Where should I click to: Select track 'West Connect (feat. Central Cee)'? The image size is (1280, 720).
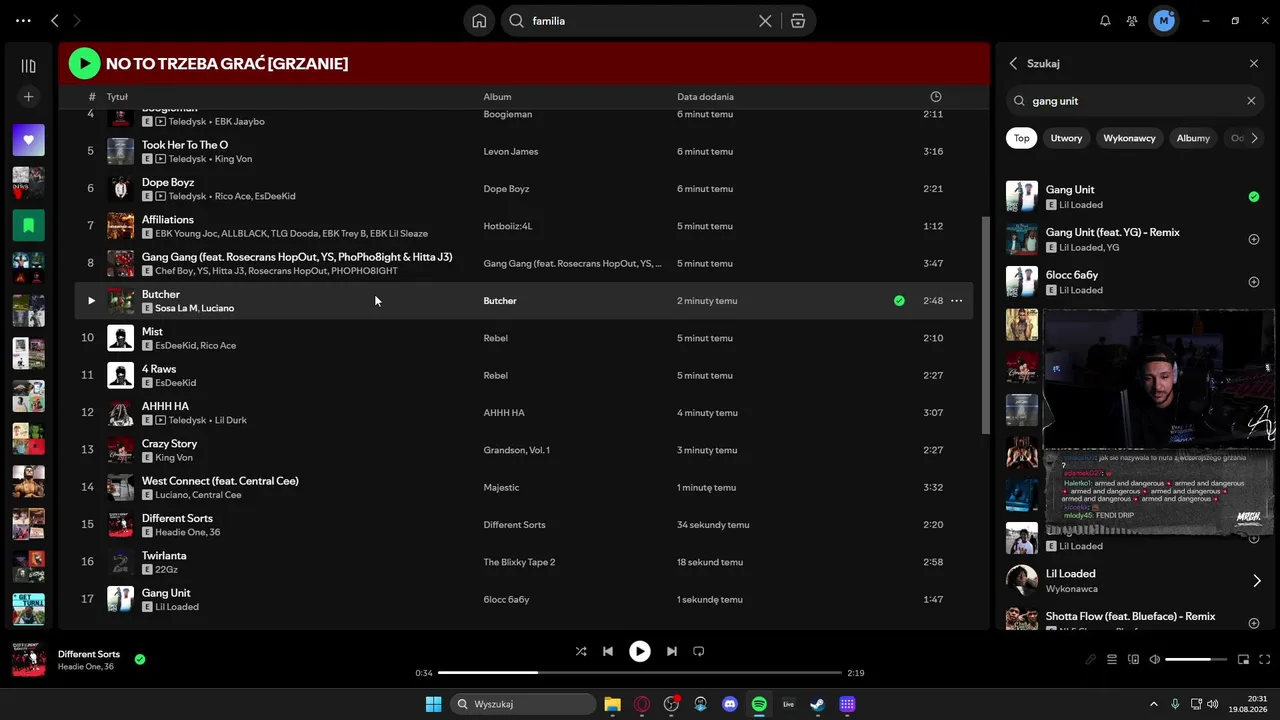coord(220,481)
